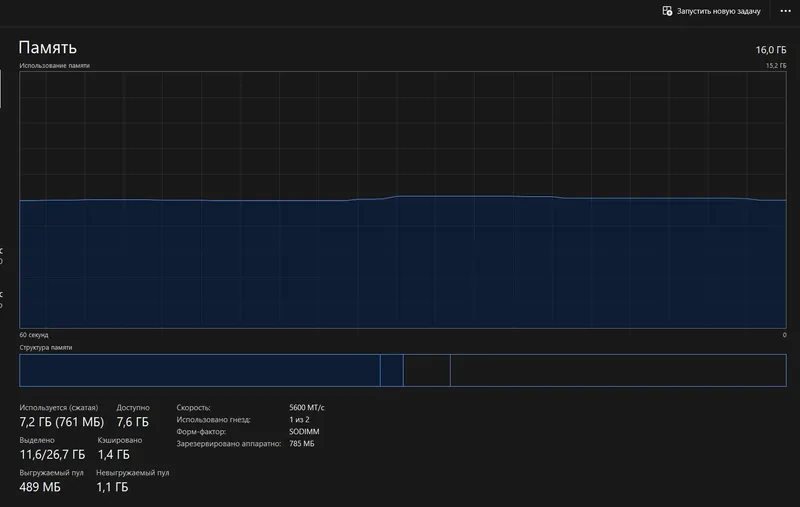
Task: Open the three-dot more options menu
Action: [x=785, y=11]
